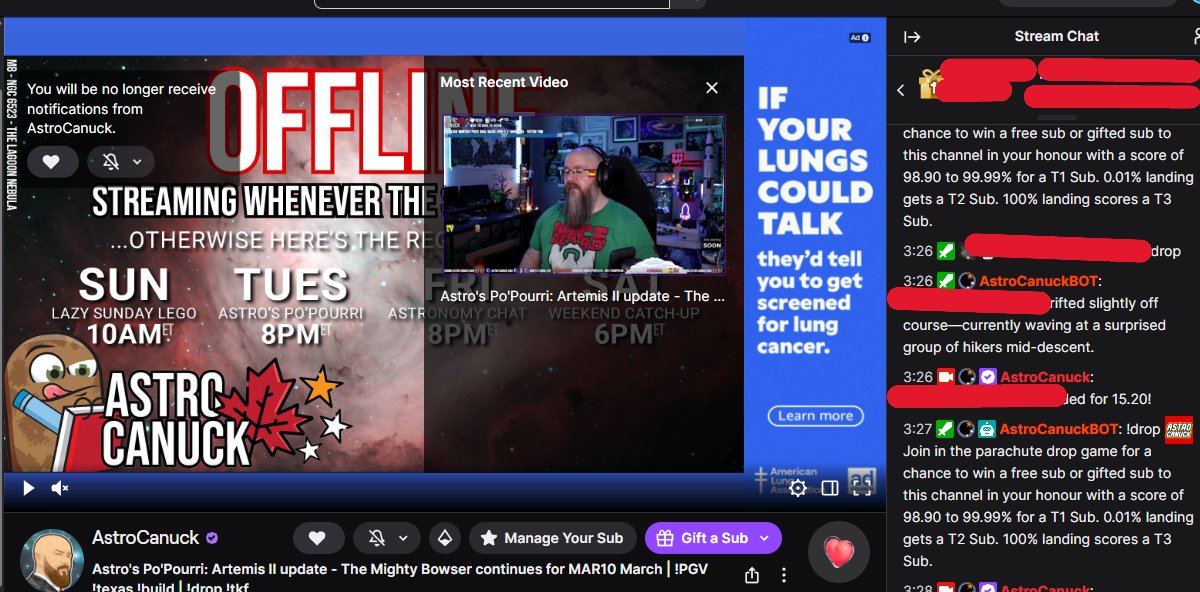Go back with the gift leaderboard chevron
1200x592 pixels.
click(x=901, y=90)
